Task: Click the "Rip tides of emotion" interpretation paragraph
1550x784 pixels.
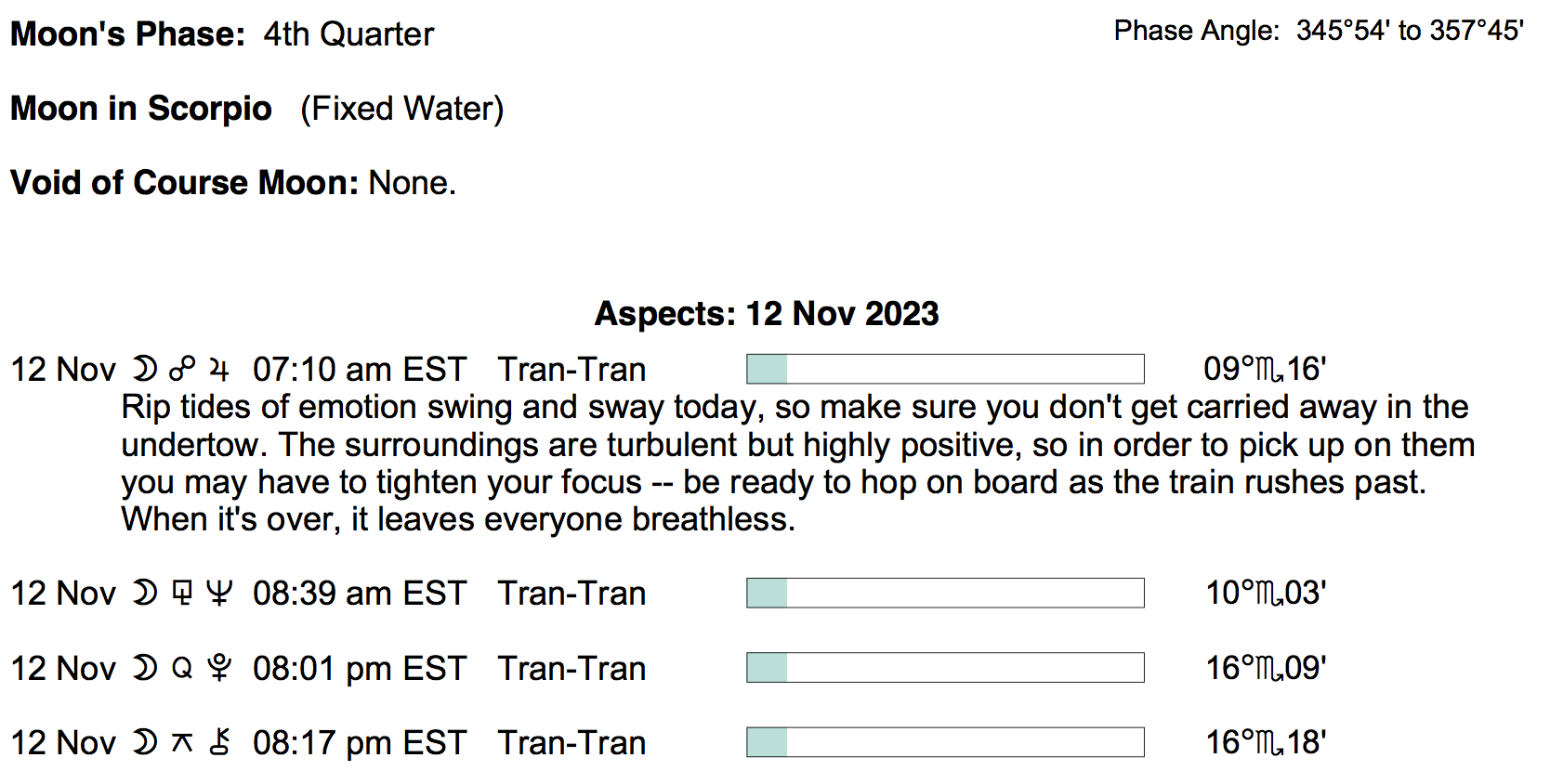Action: (797, 463)
